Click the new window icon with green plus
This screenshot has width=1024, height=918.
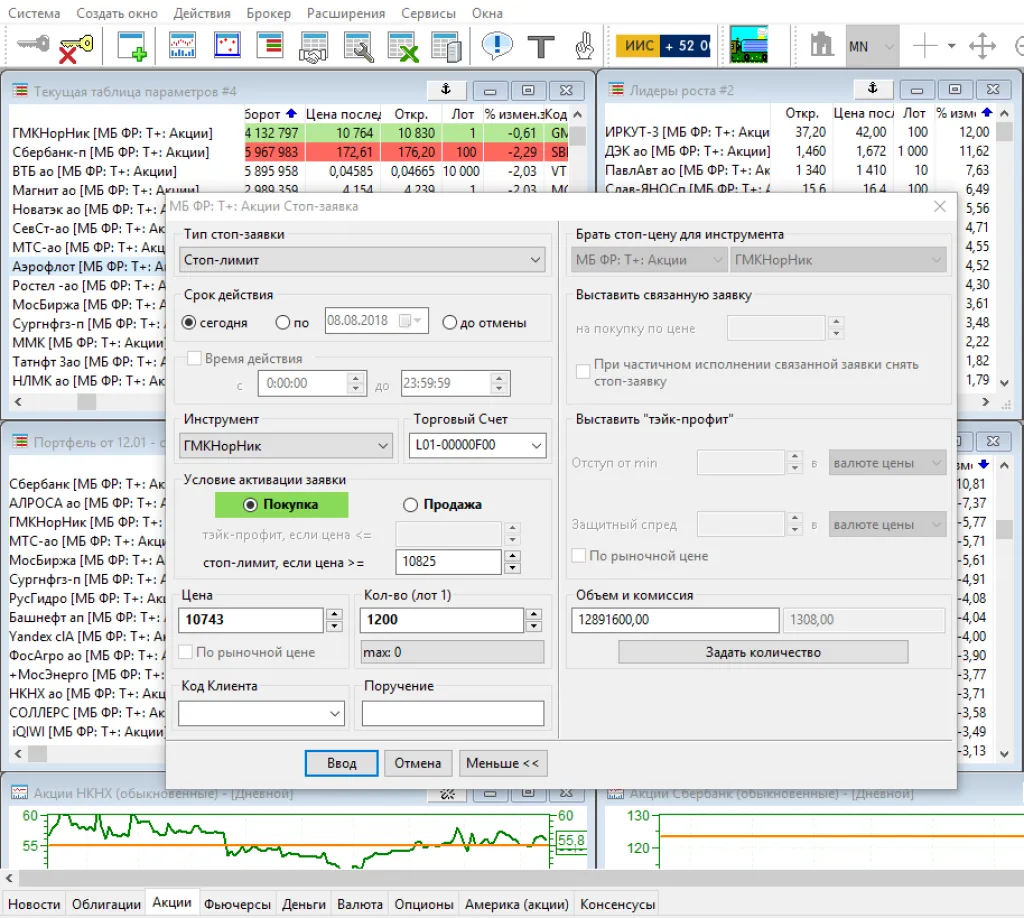[x=132, y=46]
